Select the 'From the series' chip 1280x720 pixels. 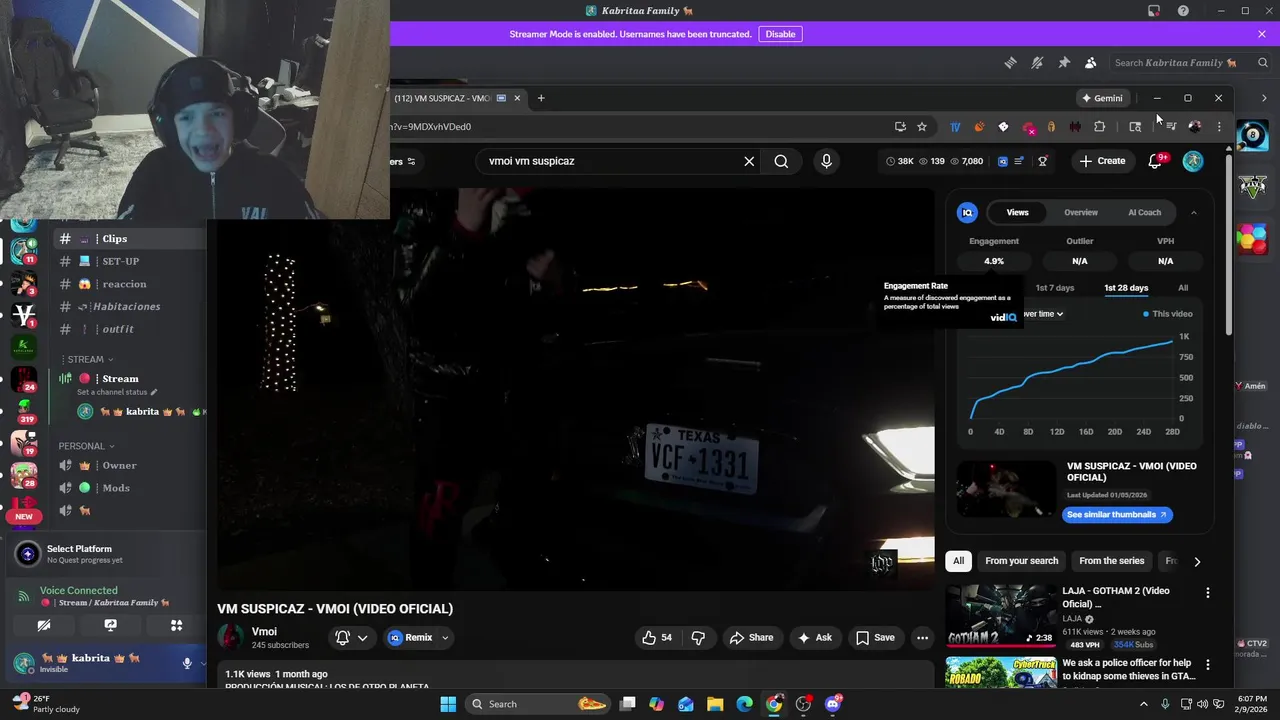point(1111,561)
